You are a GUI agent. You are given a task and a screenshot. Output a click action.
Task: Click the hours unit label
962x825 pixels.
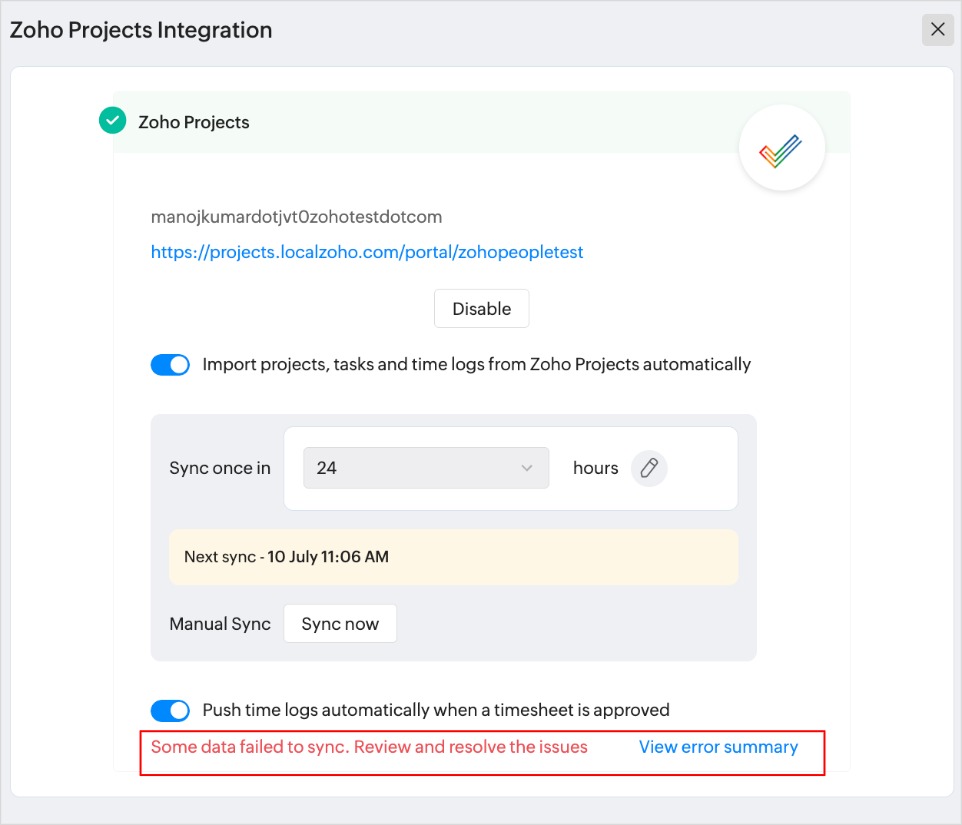coord(595,468)
